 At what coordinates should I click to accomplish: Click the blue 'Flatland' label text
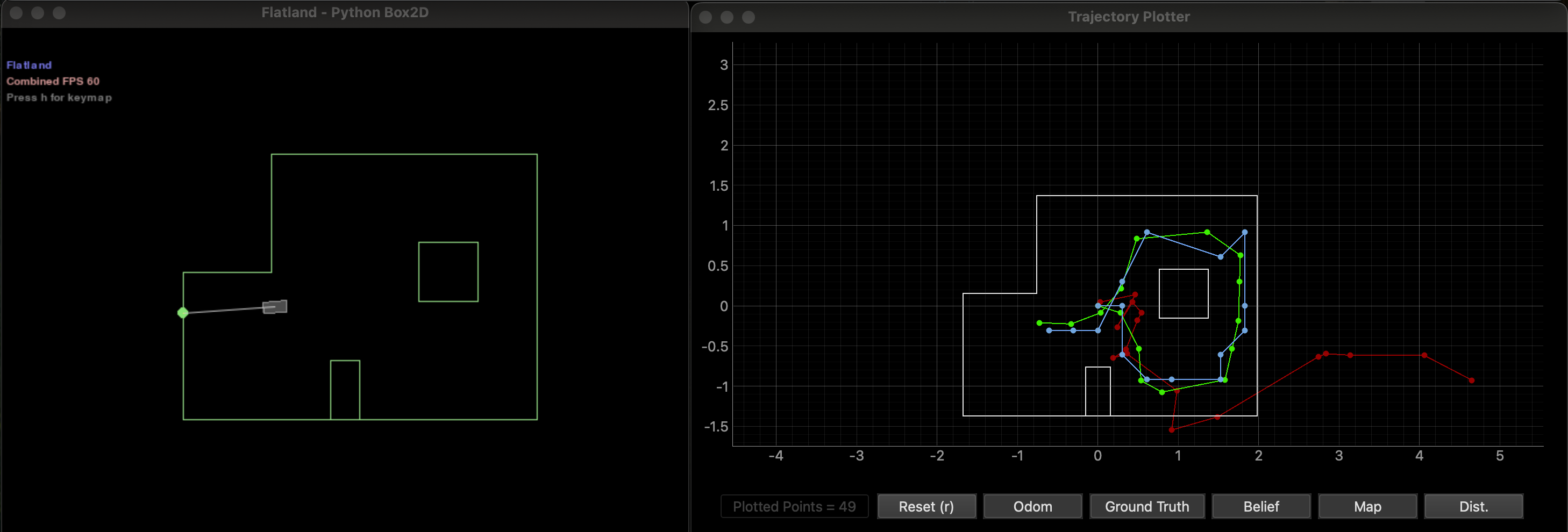tap(29, 65)
